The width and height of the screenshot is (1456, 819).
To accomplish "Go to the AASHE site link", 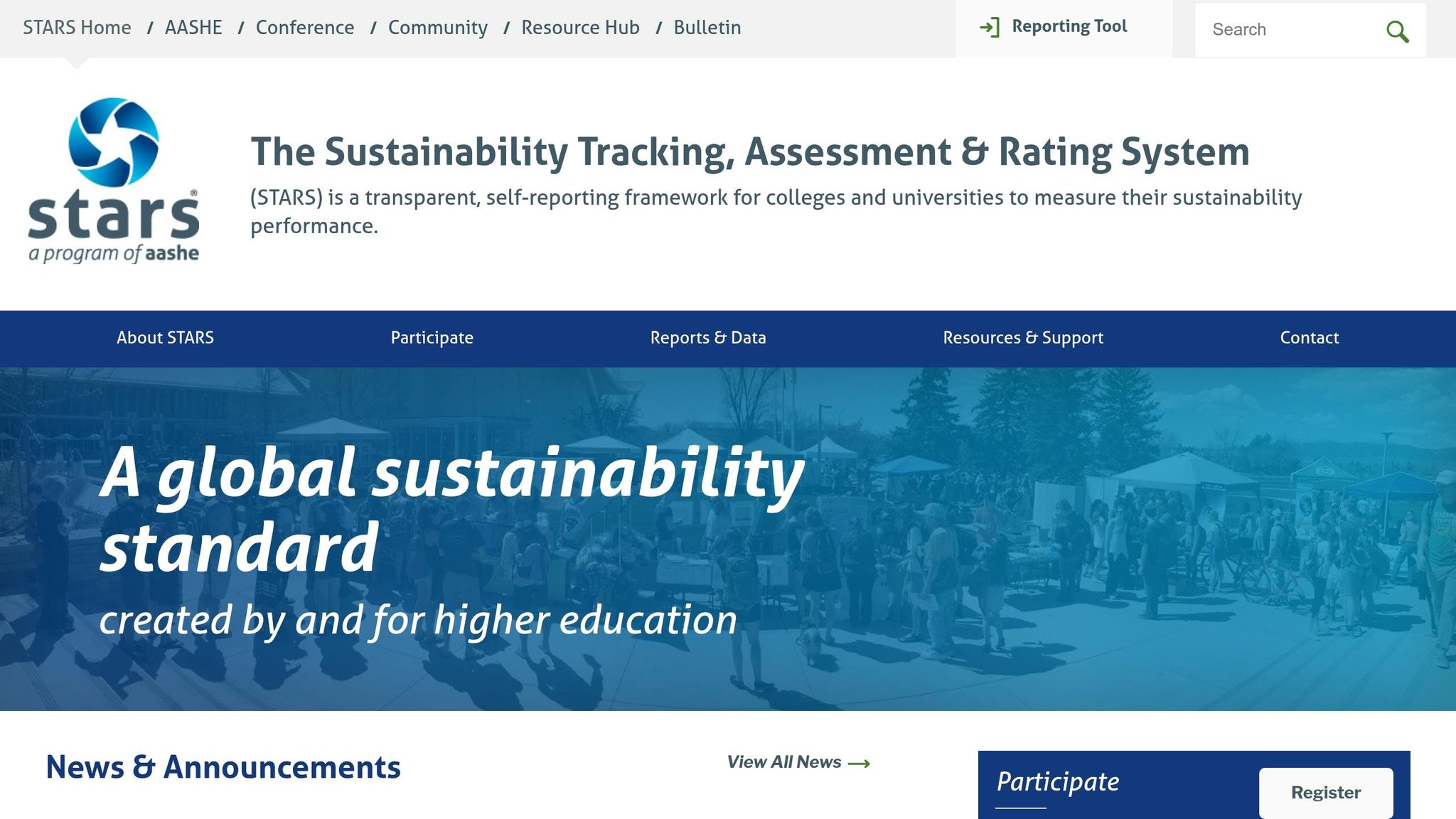I will (x=193, y=28).
